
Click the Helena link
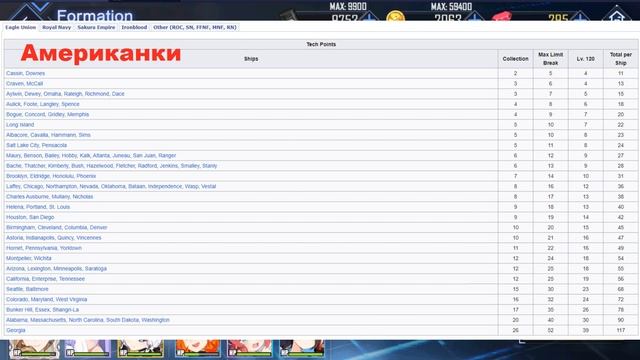(15, 207)
